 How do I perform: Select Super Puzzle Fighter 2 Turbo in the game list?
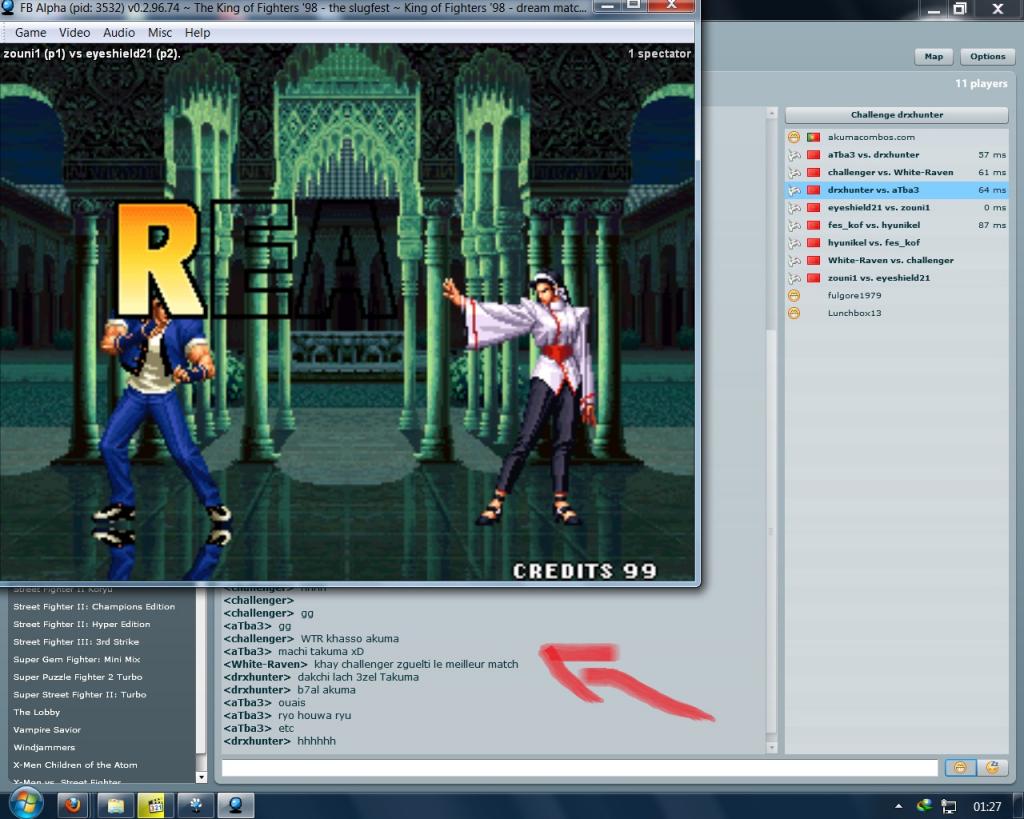tap(78, 677)
